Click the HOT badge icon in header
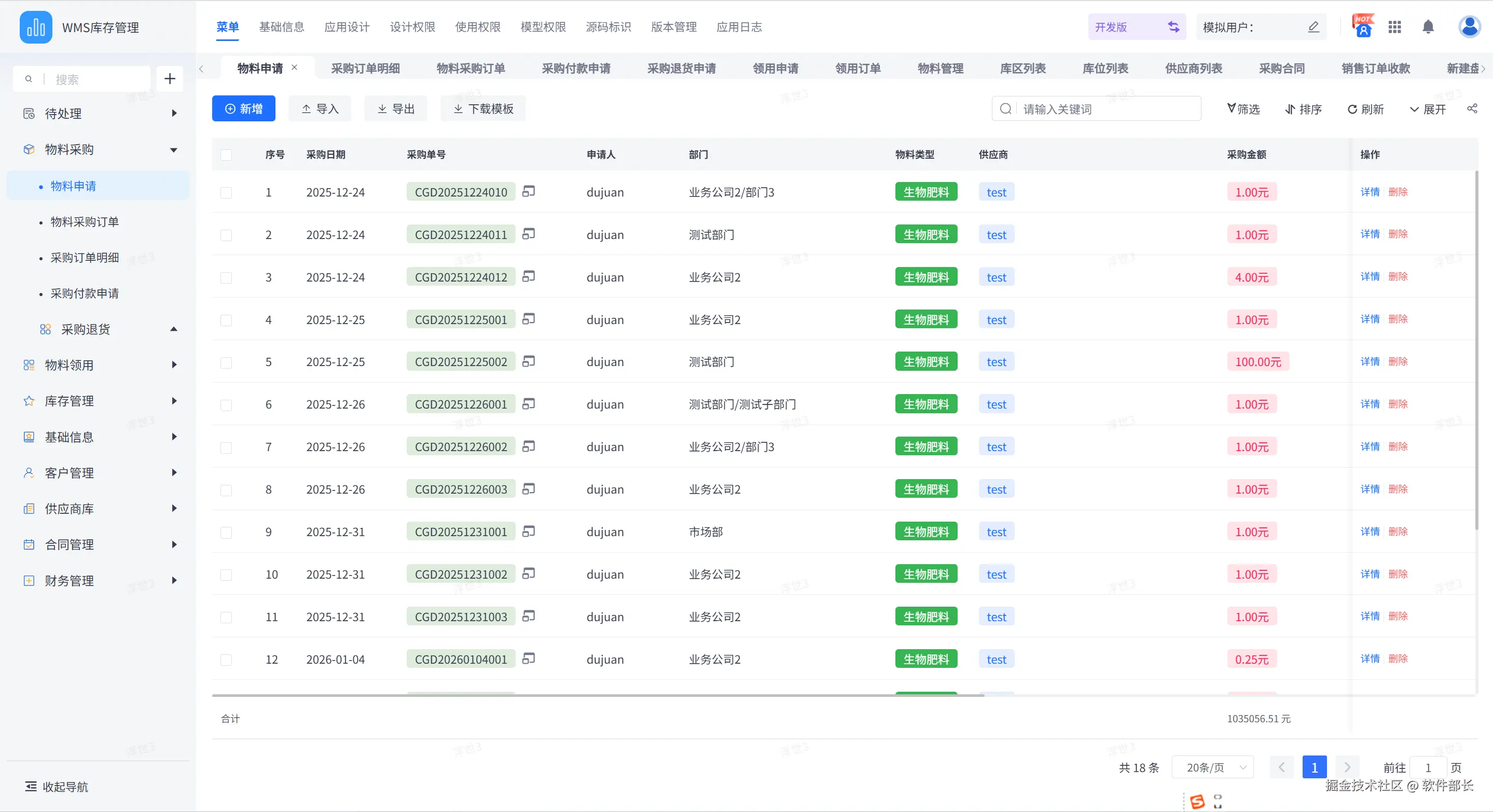Image resolution: width=1493 pixels, height=812 pixels. pos(1363,26)
